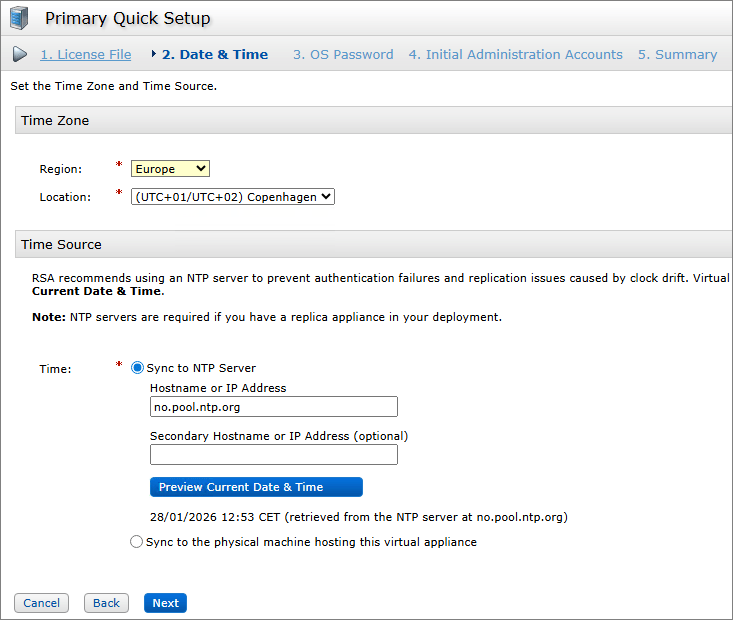Go to step 1. License File

[x=86, y=55]
